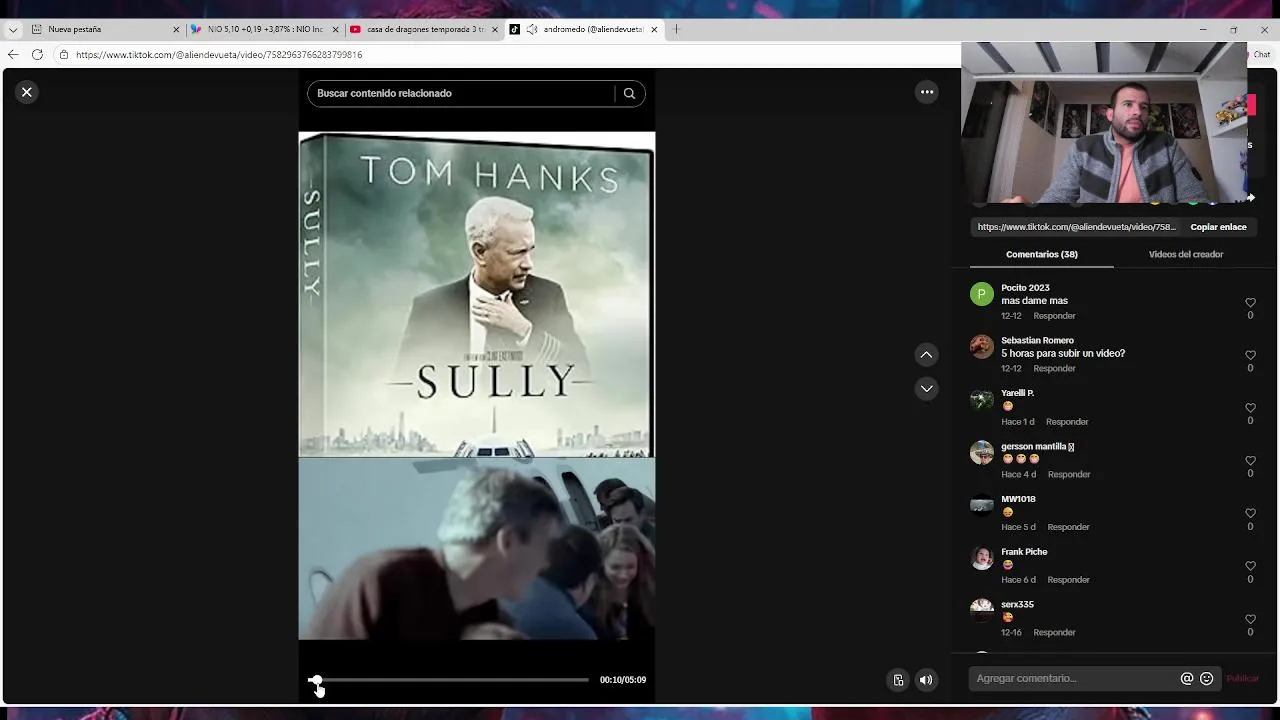Open the Comentarios (38) tab
Viewport: 1280px width, 720px height.
coord(1041,254)
